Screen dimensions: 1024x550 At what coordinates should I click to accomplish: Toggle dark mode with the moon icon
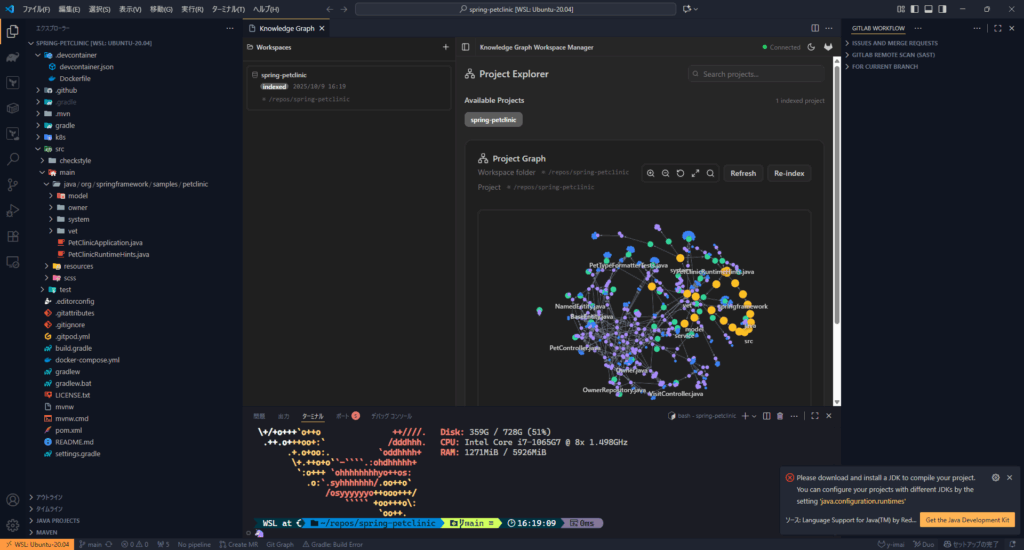(811, 47)
